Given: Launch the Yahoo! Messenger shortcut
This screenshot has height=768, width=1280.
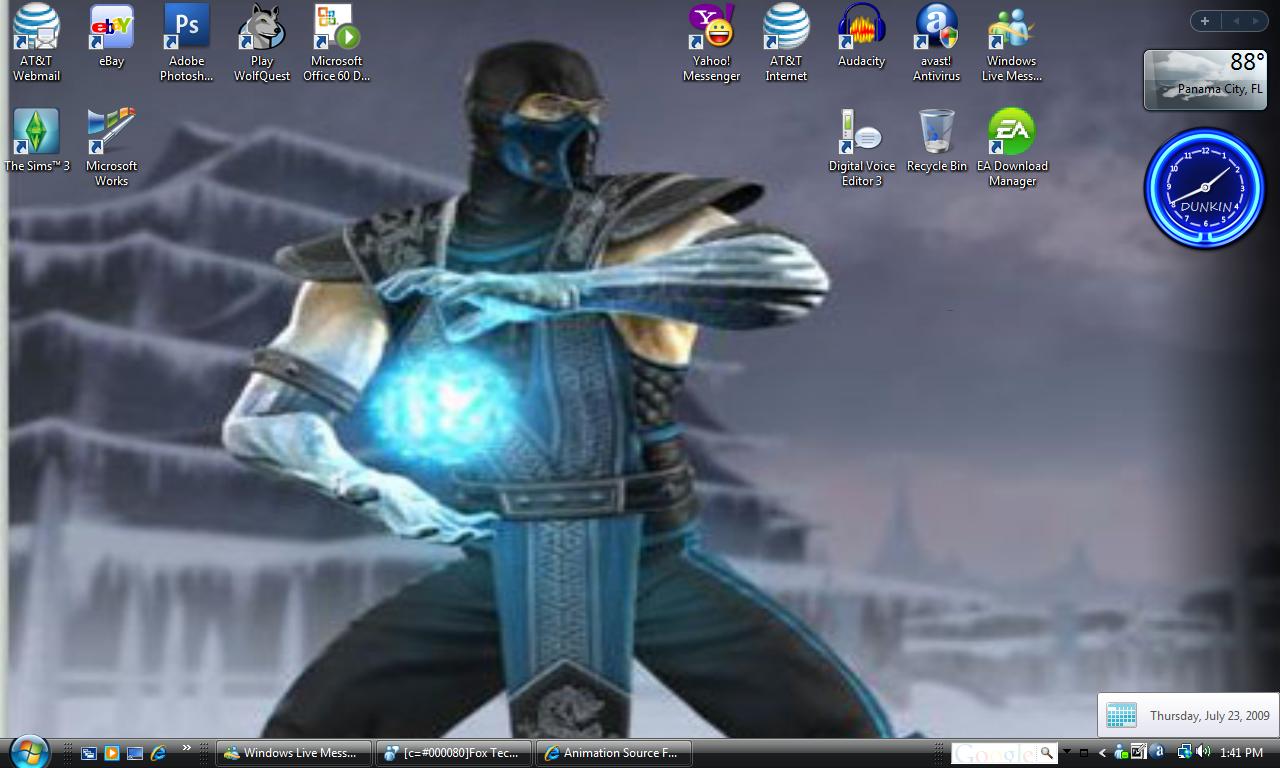Looking at the screenshot, I should [711, 42].
